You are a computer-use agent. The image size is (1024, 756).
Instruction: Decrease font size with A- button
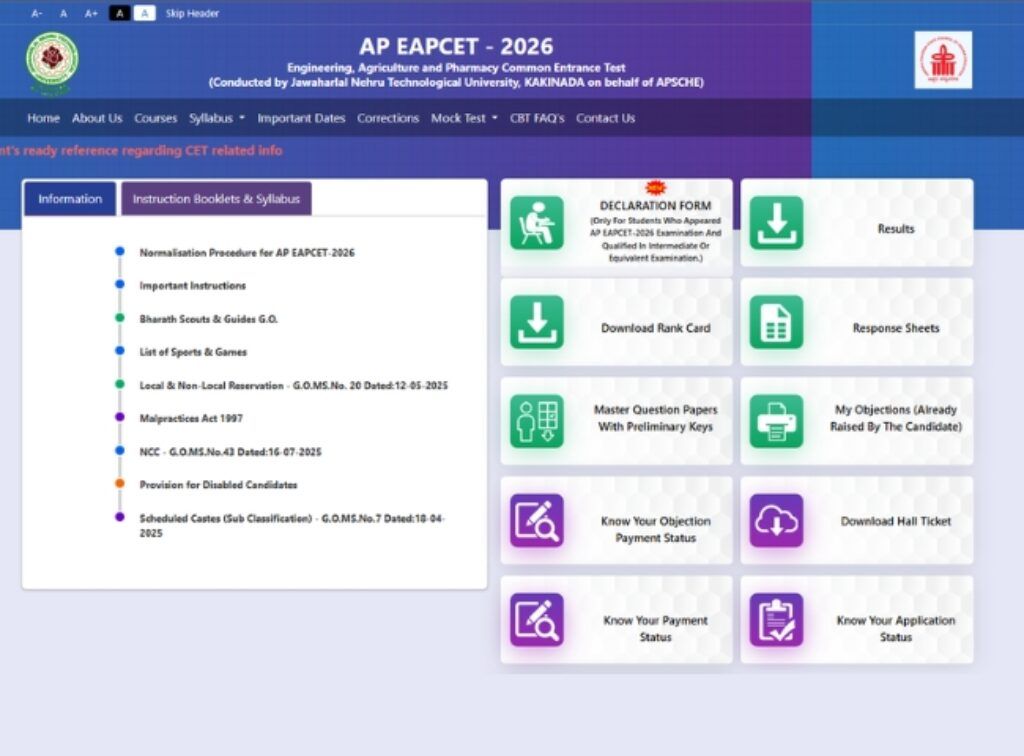tap(37, 13)
